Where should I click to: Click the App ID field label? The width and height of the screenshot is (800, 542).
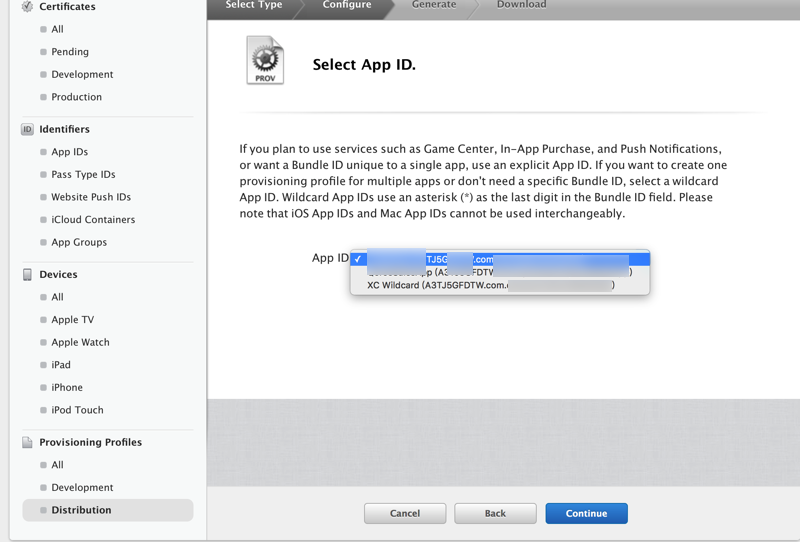pos(330,258)
